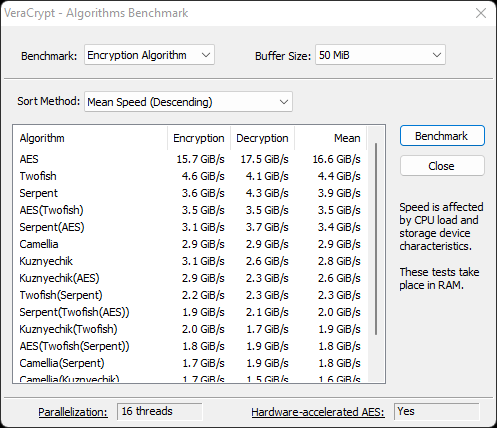Click the results list vertical scrollbar
Viewport: 497px width, 428px height.
click(376, 239)
